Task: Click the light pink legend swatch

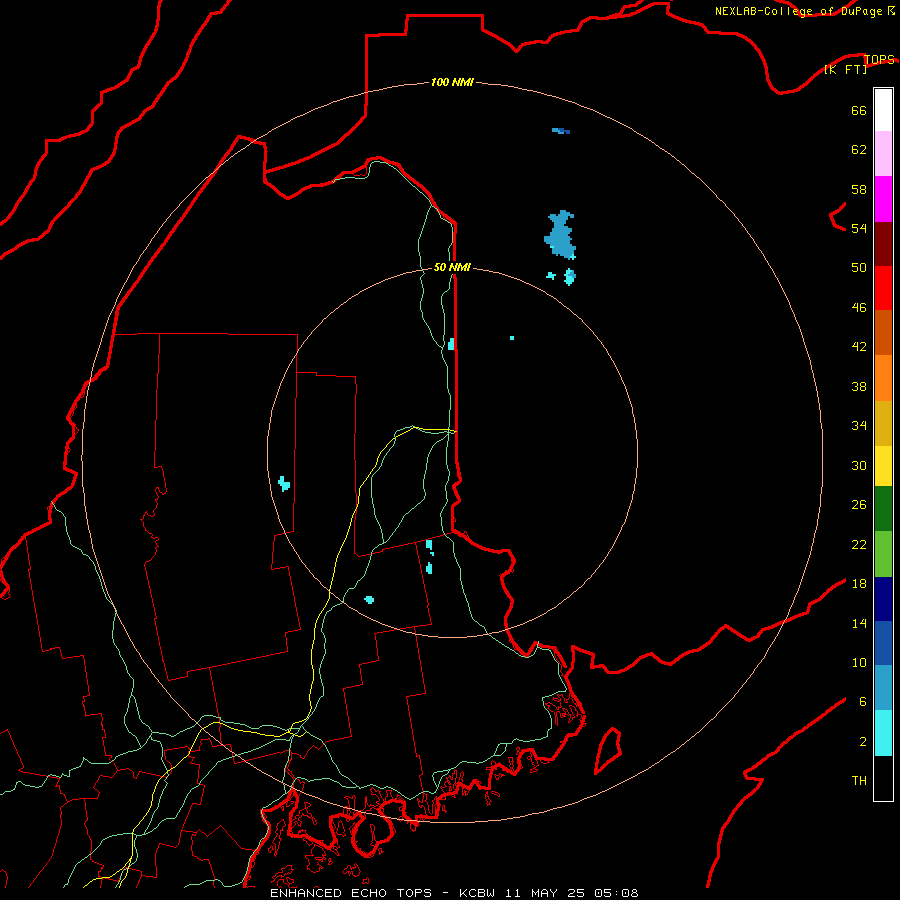Action: tap(883, 154)
